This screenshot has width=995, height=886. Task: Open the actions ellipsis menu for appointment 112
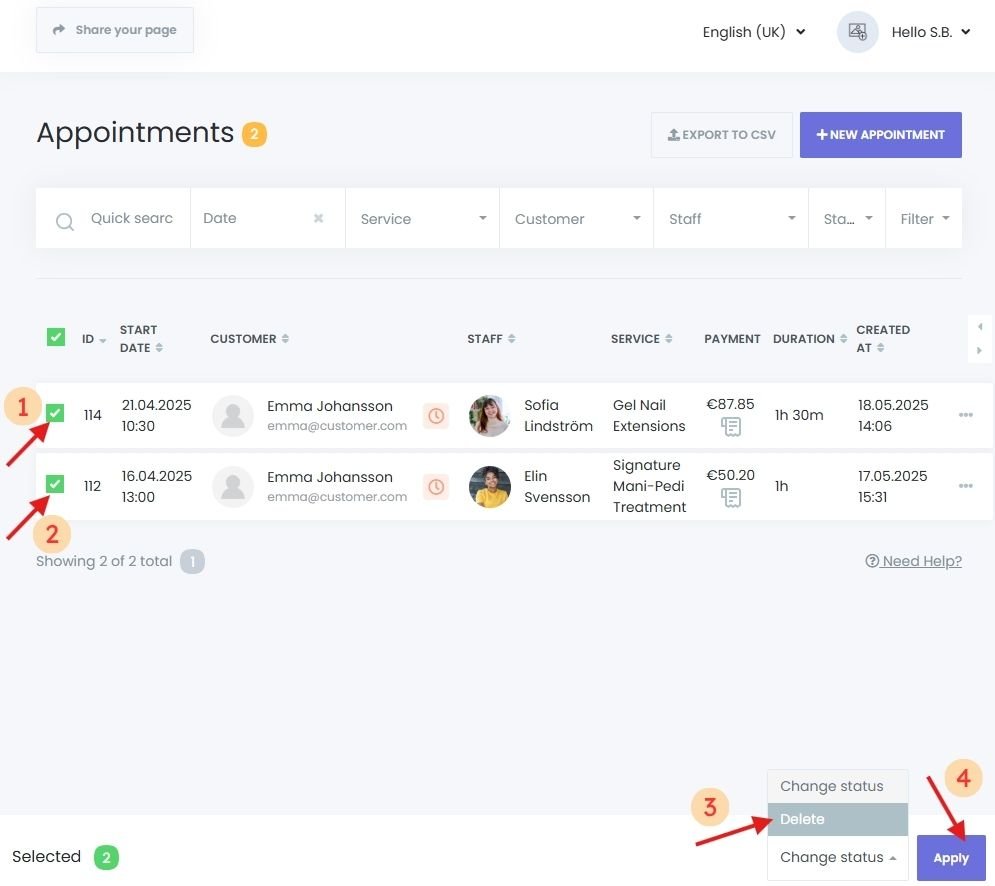966,485
